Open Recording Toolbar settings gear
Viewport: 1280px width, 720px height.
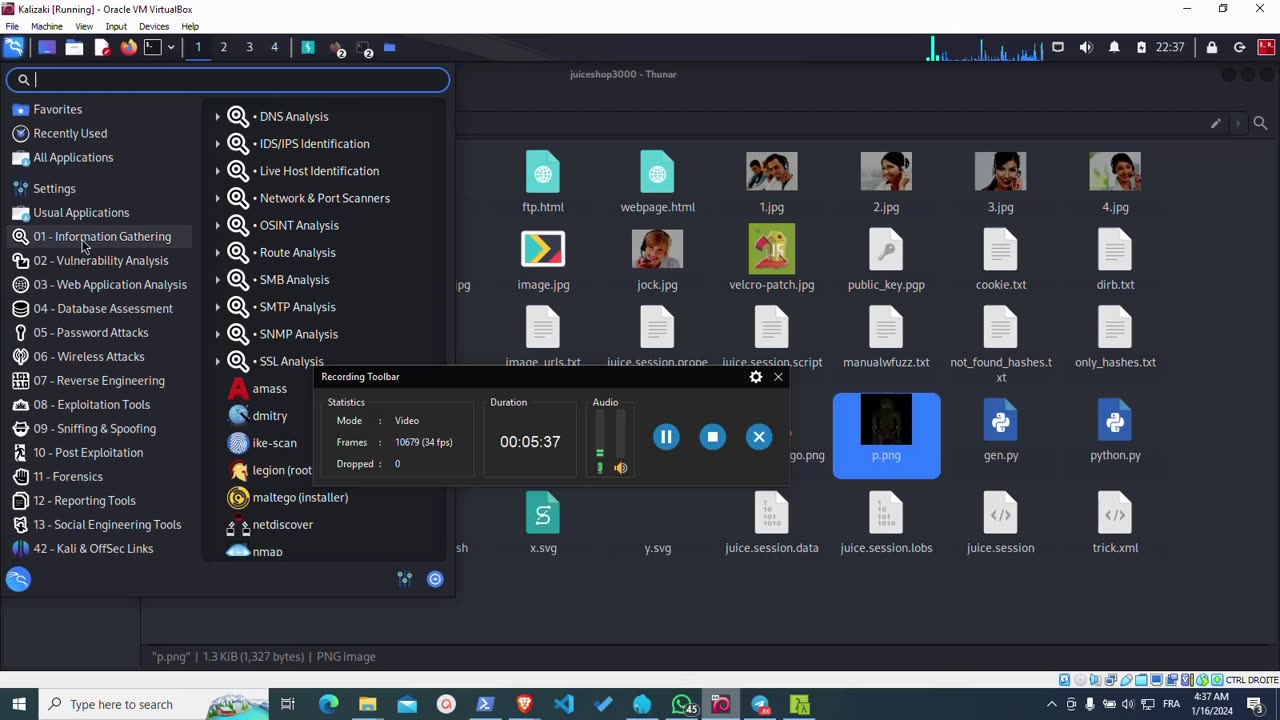(x=756, y=377)
